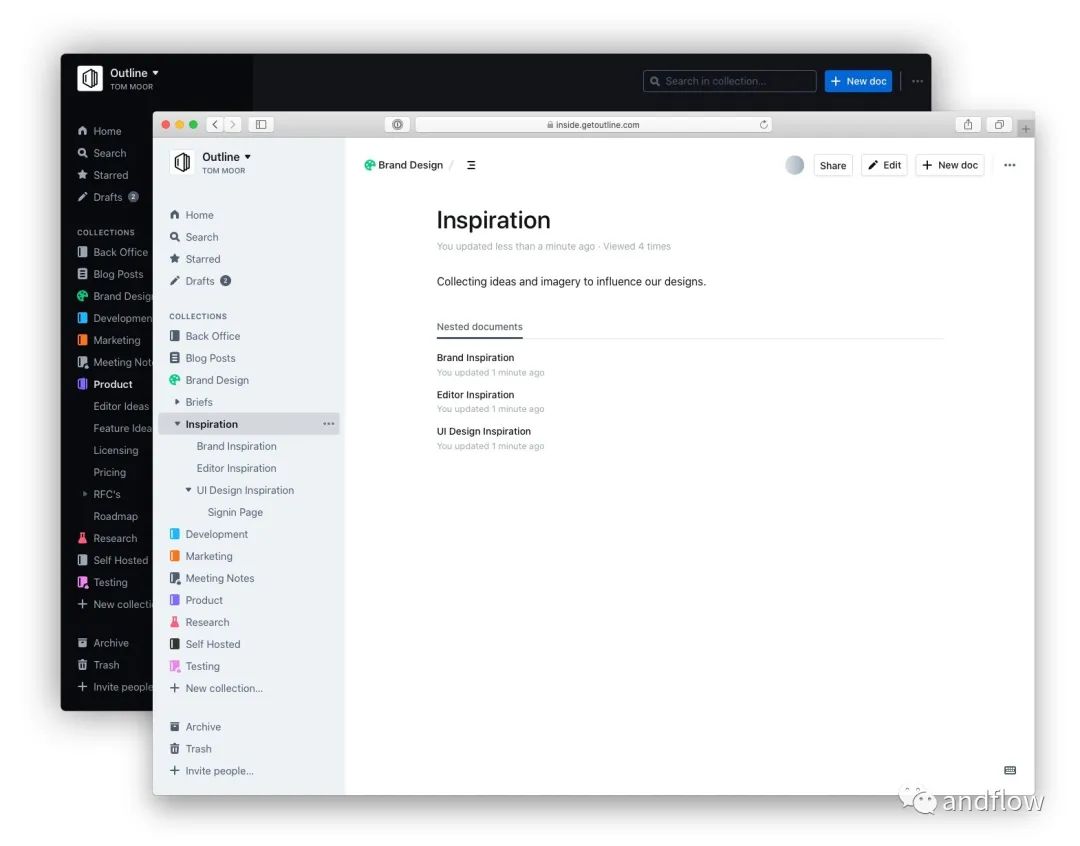Click the Search in collection field

coord(729,81)
